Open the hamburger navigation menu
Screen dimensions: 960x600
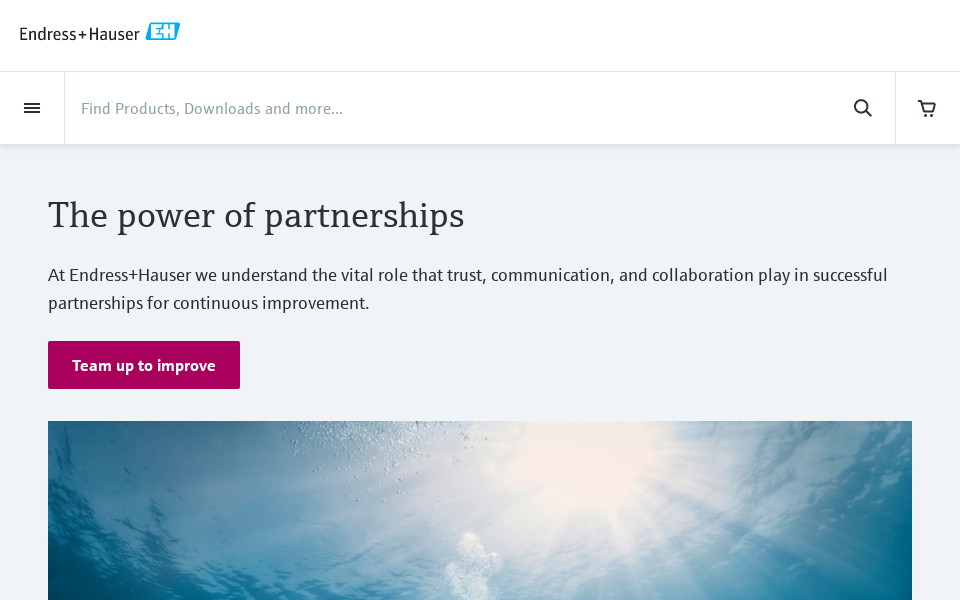pos(32,108)
